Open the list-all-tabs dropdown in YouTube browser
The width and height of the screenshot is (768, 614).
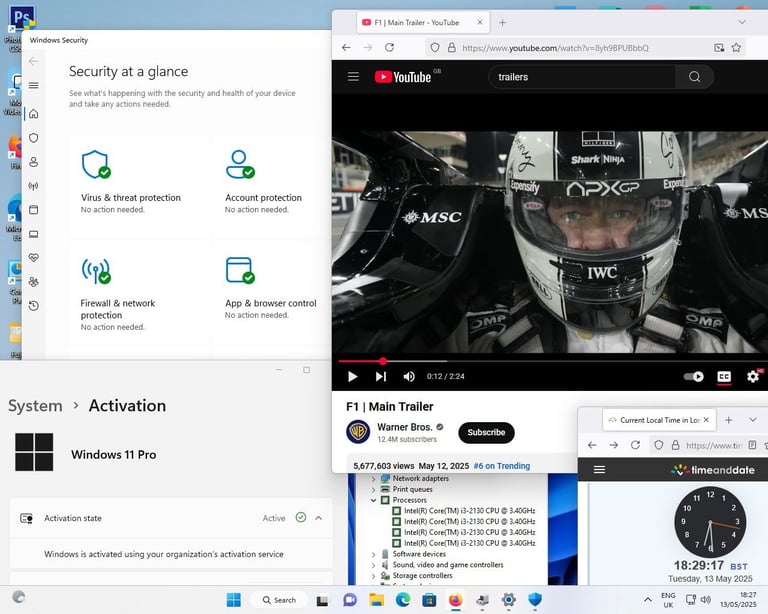coord(742,23)
